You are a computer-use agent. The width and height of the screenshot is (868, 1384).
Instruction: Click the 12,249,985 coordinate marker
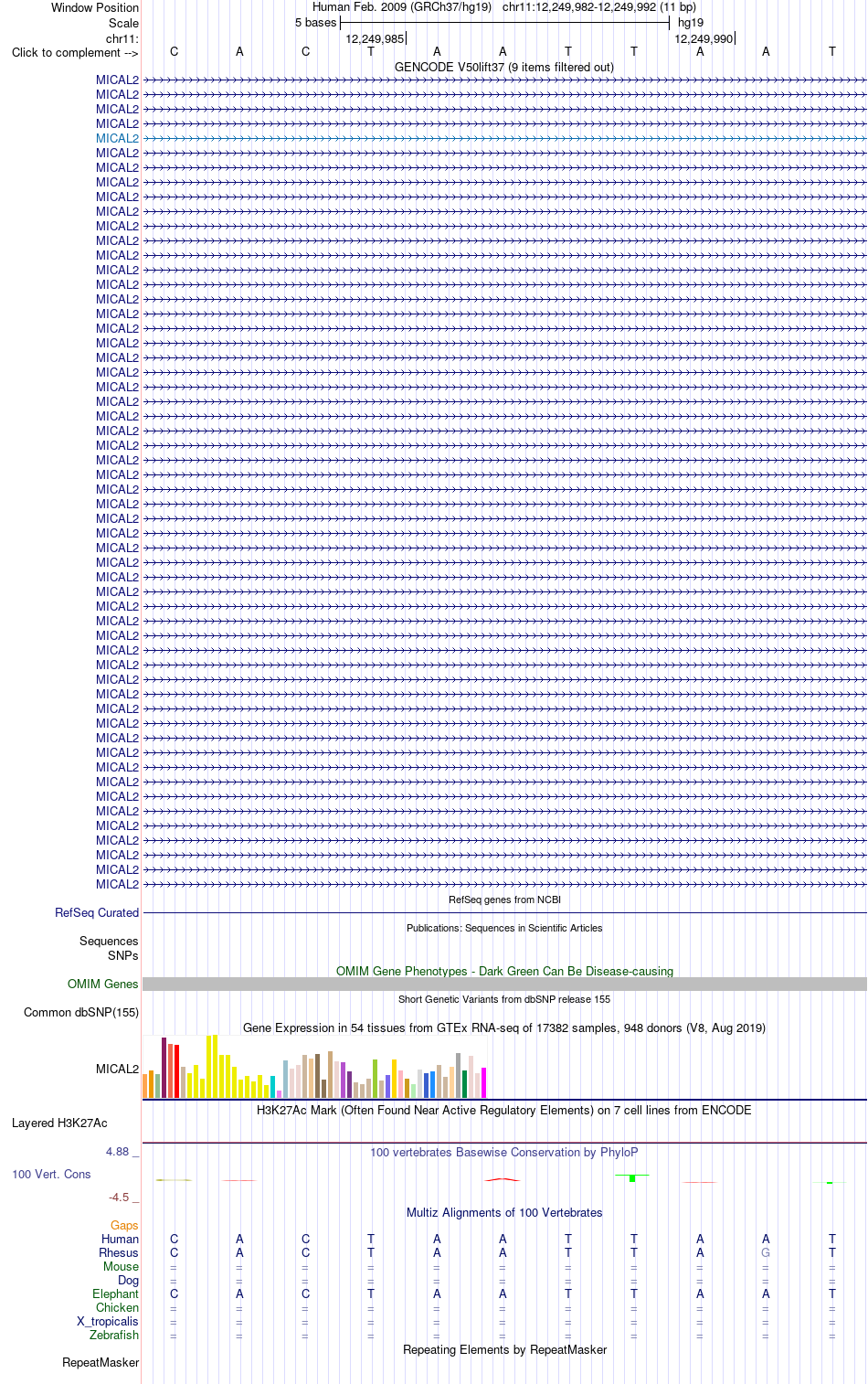375,38
